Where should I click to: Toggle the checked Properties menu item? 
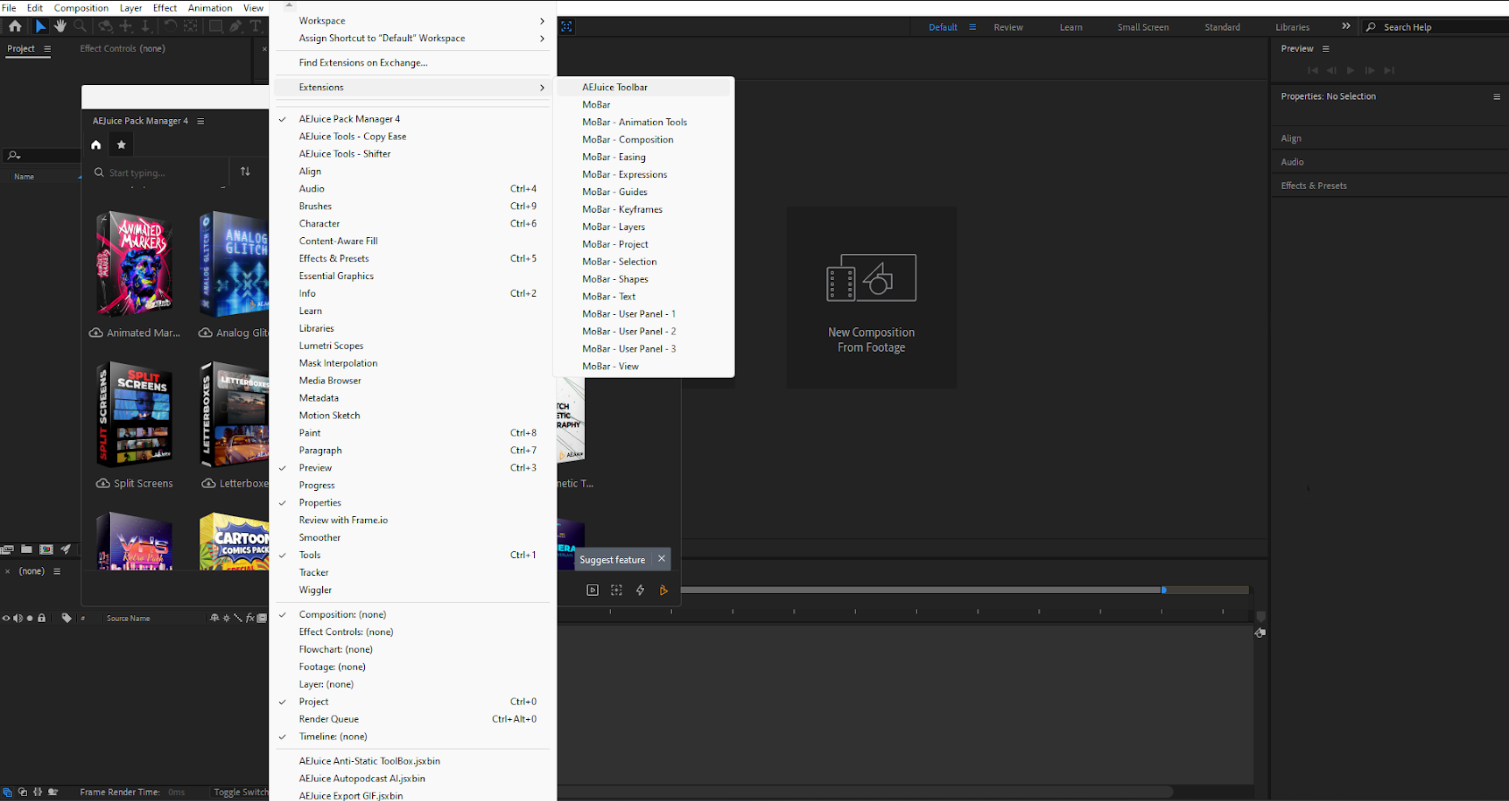pos(414,503)
